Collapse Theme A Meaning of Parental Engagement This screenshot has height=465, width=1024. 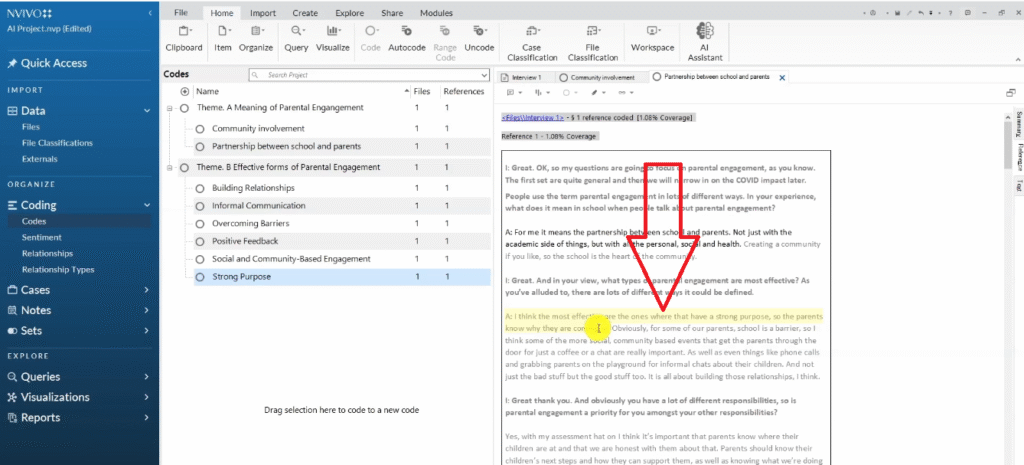pos(171,108)
